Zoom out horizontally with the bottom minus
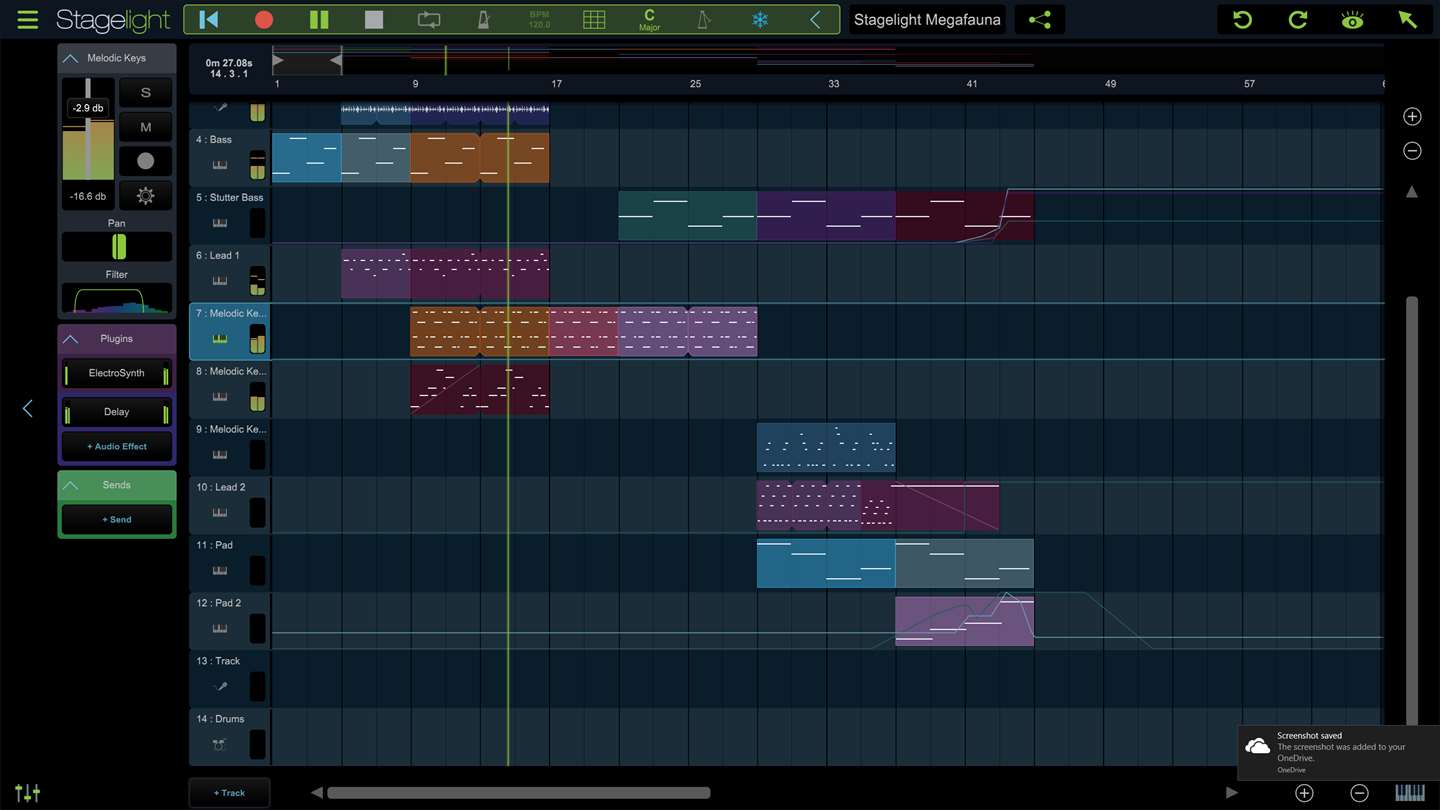 point(1359,793)
